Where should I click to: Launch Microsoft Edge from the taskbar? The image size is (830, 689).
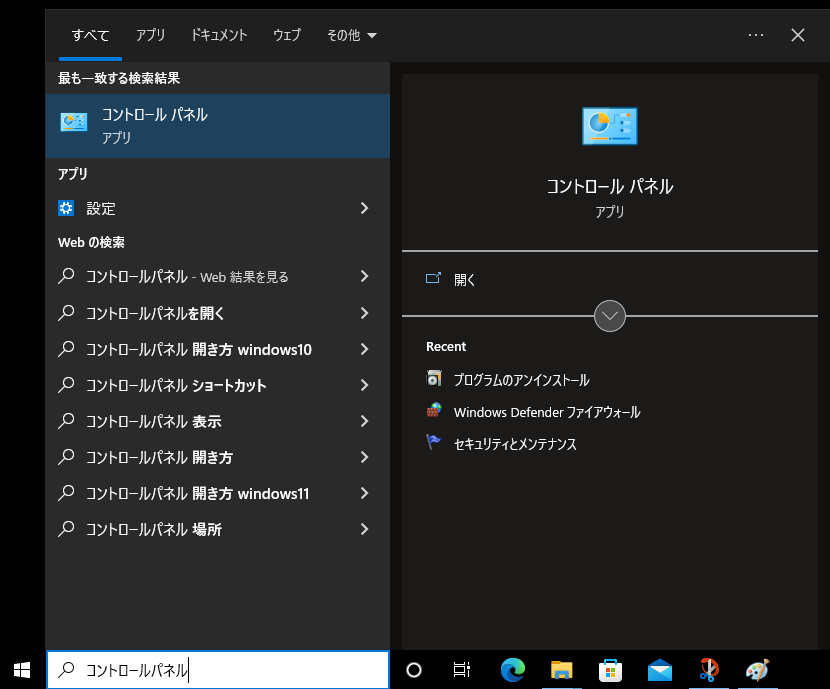click(512, 671)
